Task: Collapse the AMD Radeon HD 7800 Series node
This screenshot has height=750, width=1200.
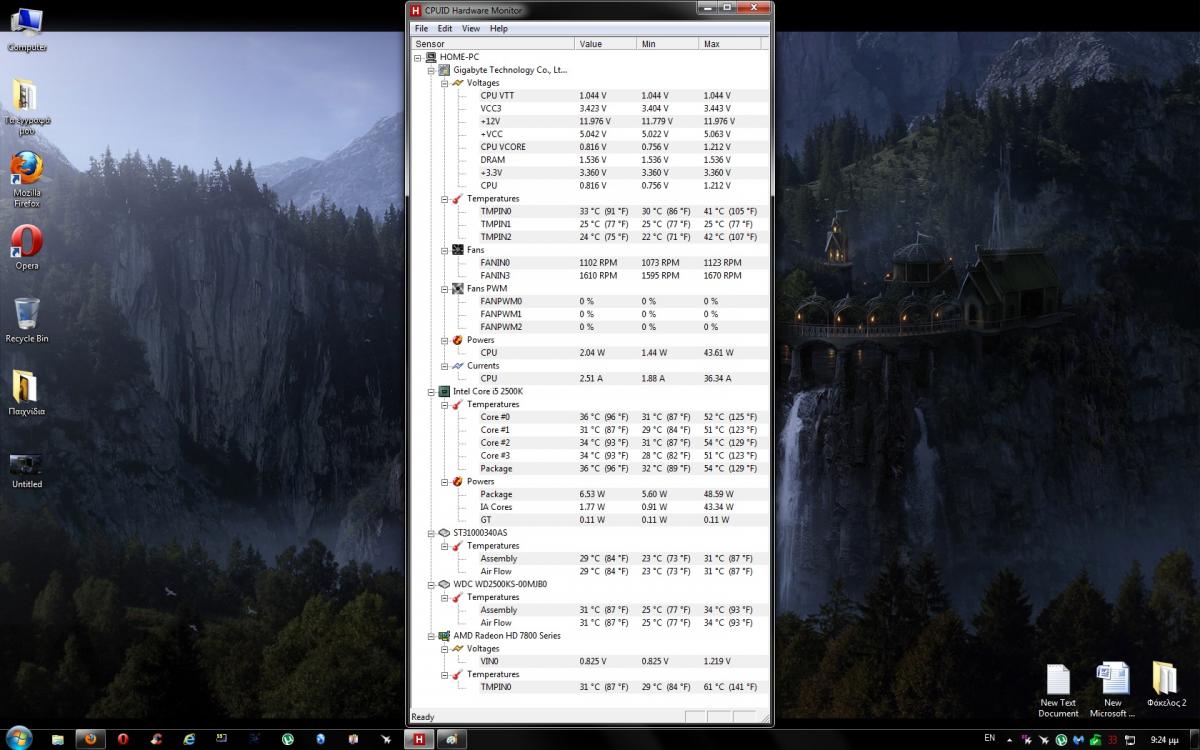Action: tap(432, 636)
